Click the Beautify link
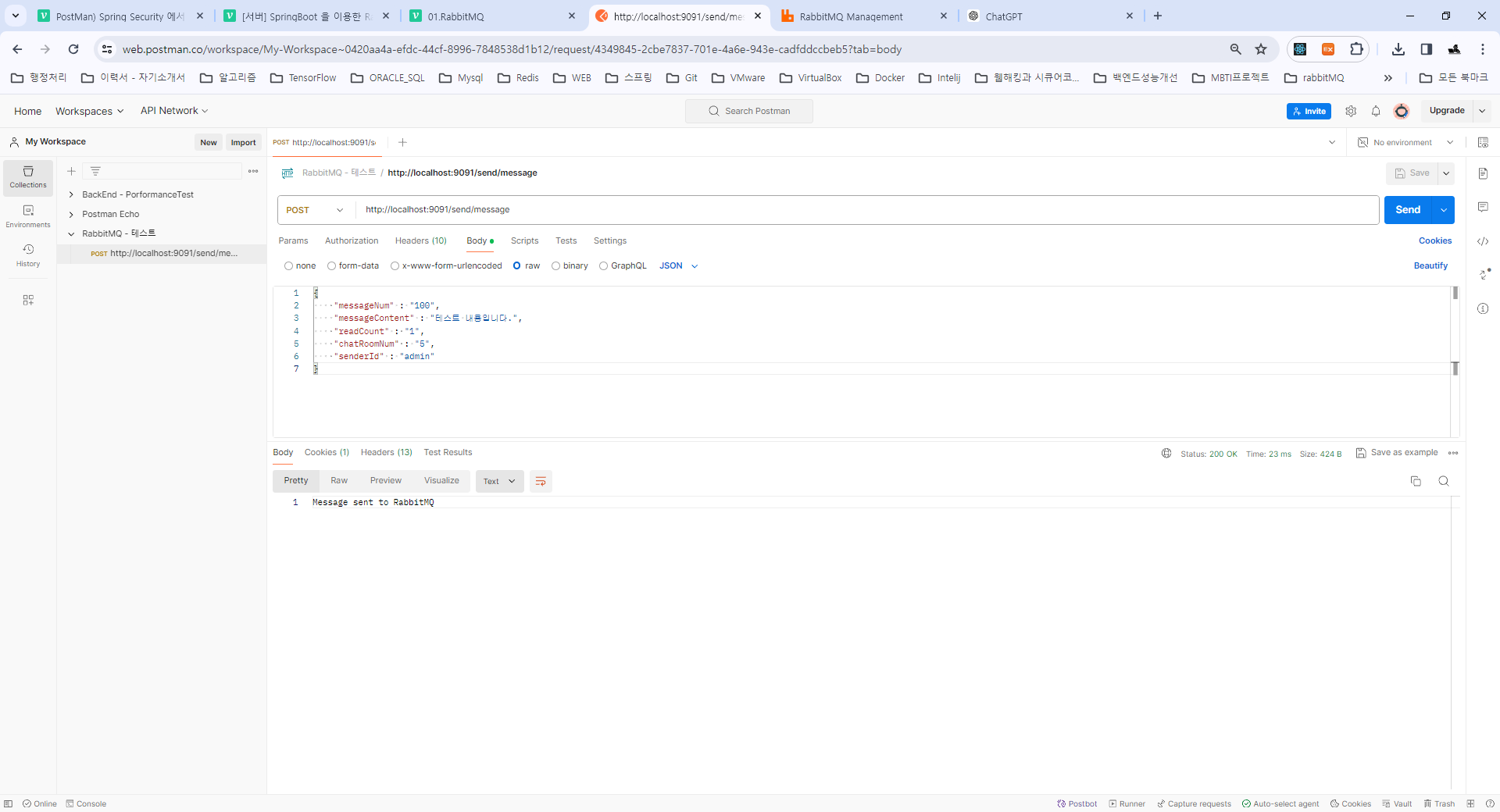Screen dimensions: 1500x812 click(1430, 266)
